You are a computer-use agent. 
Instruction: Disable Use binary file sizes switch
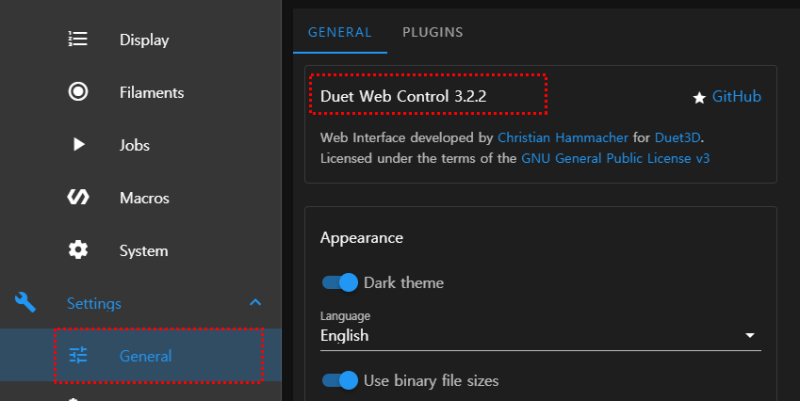(x=340, y=380)
